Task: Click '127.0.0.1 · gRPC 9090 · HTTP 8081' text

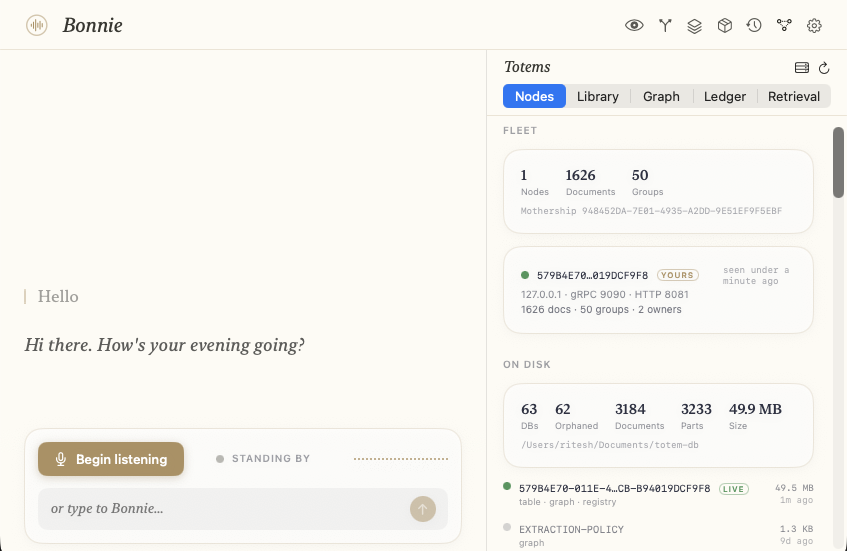Action: (604, 294)
